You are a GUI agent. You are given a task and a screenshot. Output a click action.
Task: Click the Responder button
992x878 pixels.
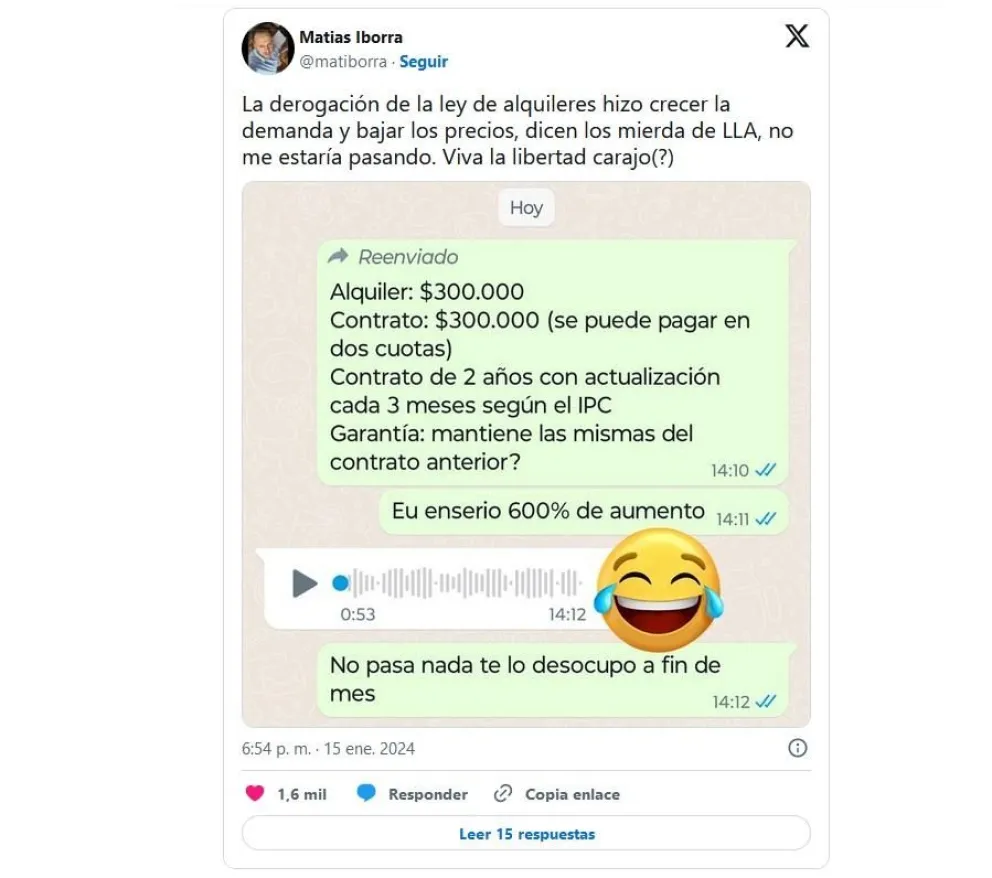(x=428, y=794)
